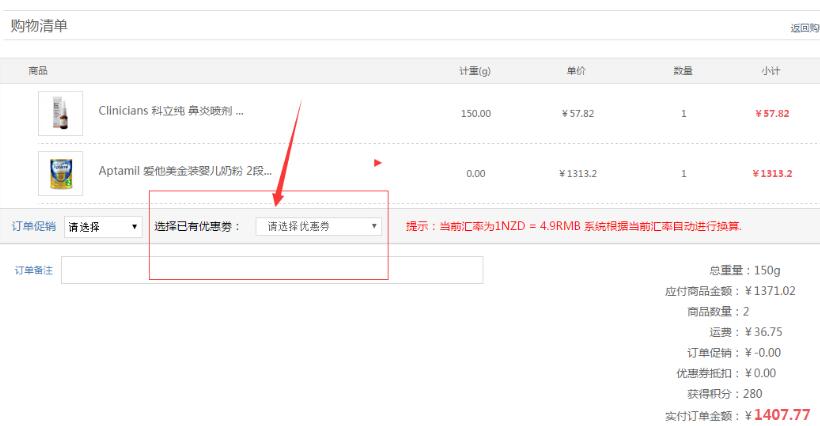The height and width of the screenshot is (426, 820).
Task: Click the 单价 column header
Action: tap(576, 71)
